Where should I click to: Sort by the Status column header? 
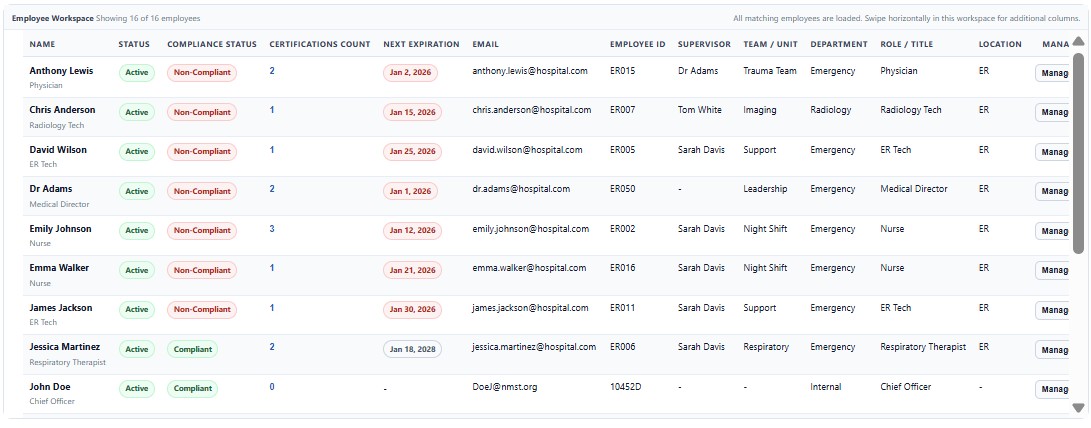click(134, 44)
